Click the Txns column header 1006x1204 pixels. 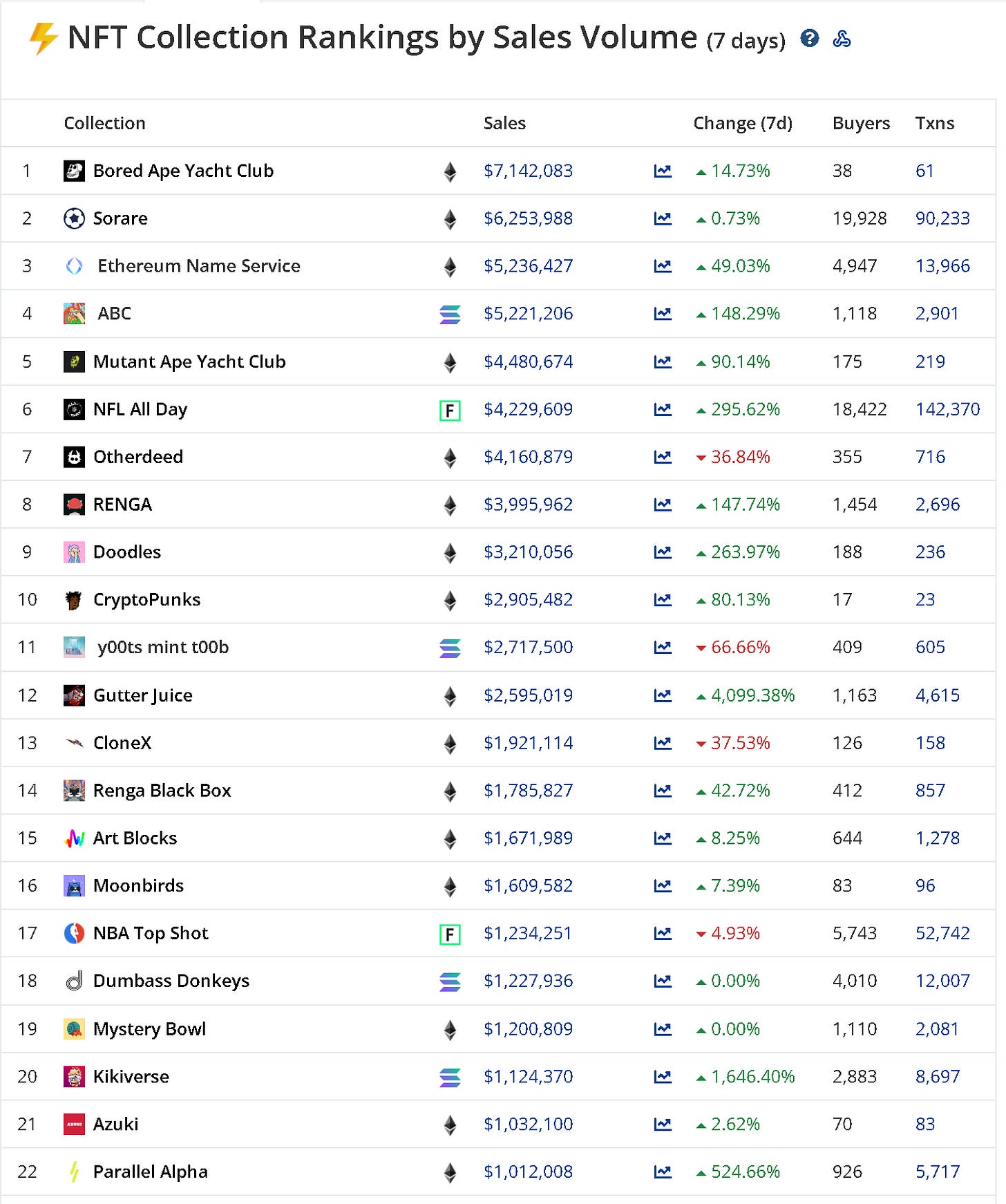(x=935, y=123)
